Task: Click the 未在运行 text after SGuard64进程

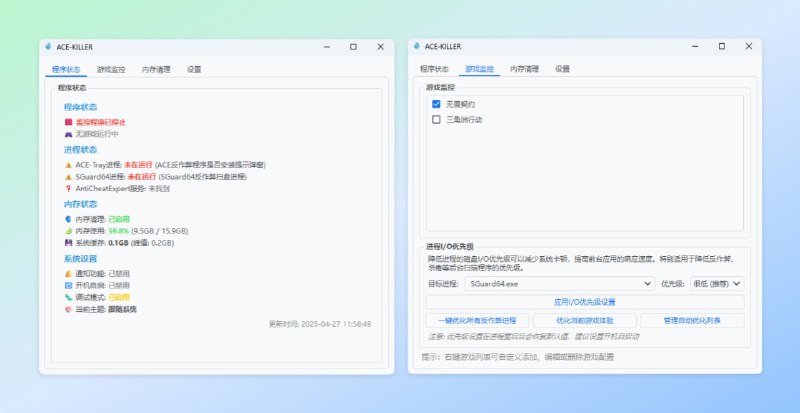Action: click(142, 177)
